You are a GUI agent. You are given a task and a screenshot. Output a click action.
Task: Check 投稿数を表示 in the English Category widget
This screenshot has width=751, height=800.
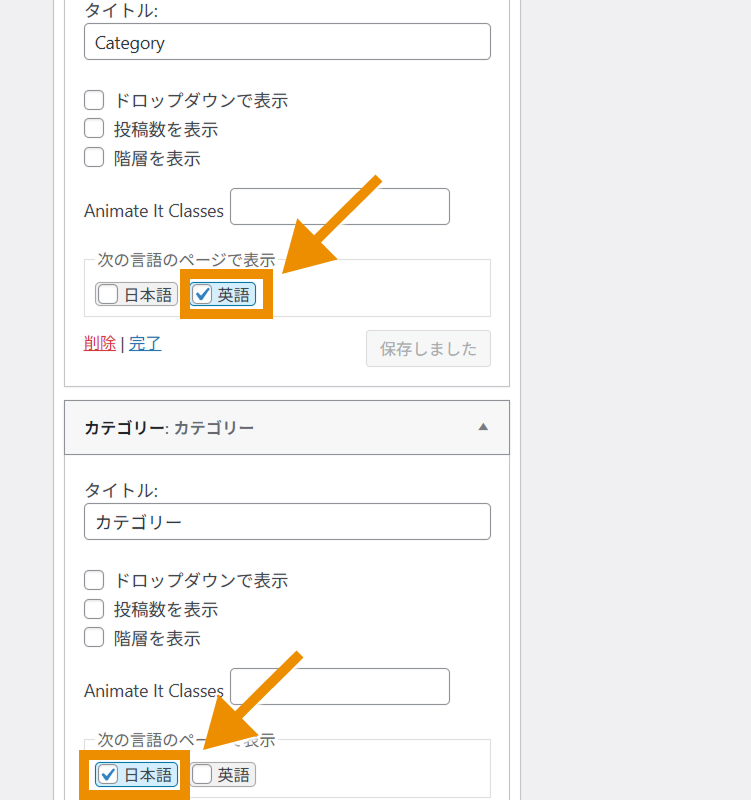(x=94, y=129)
